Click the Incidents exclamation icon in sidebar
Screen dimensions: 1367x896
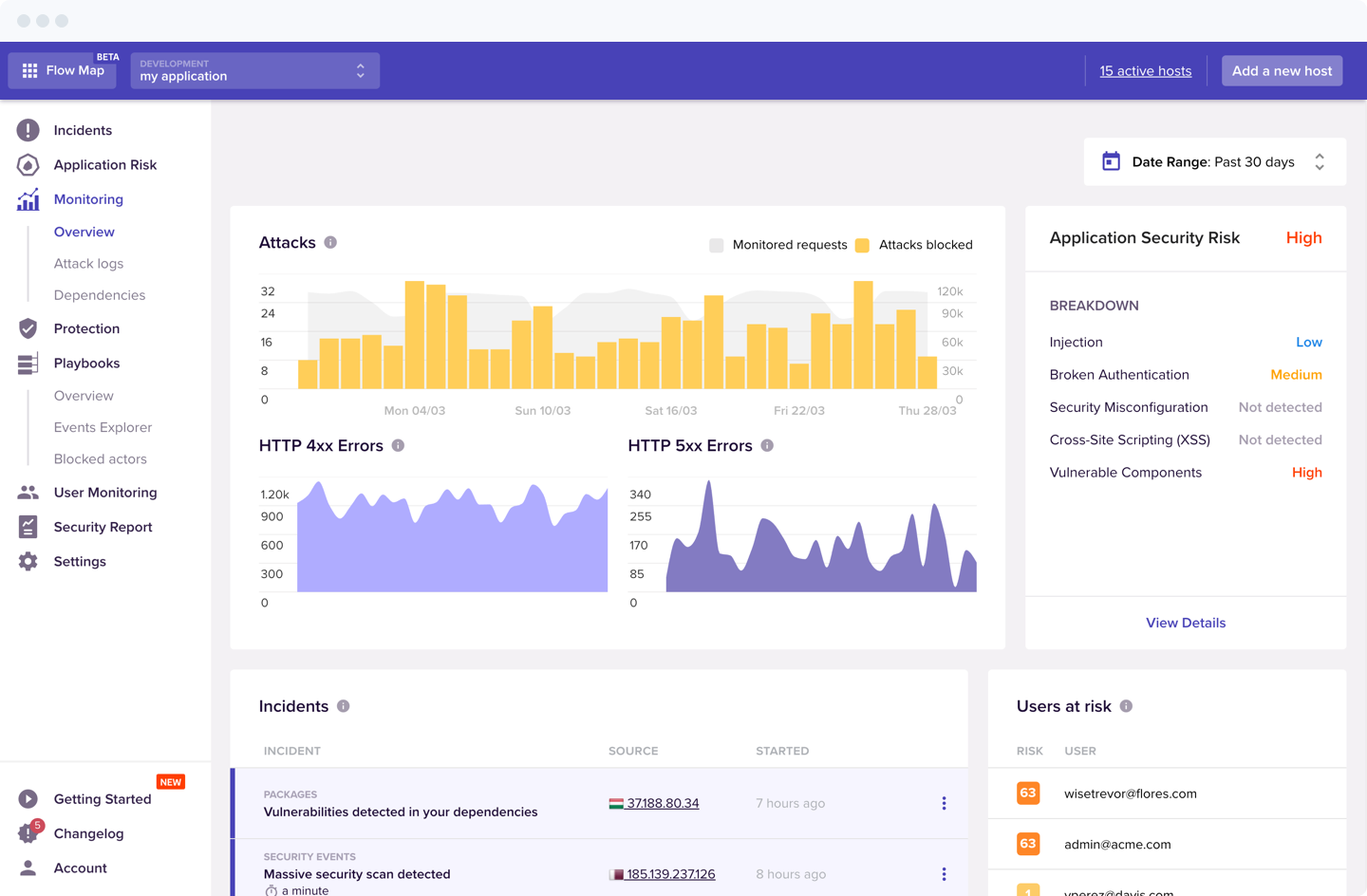(x=28, y=130)
